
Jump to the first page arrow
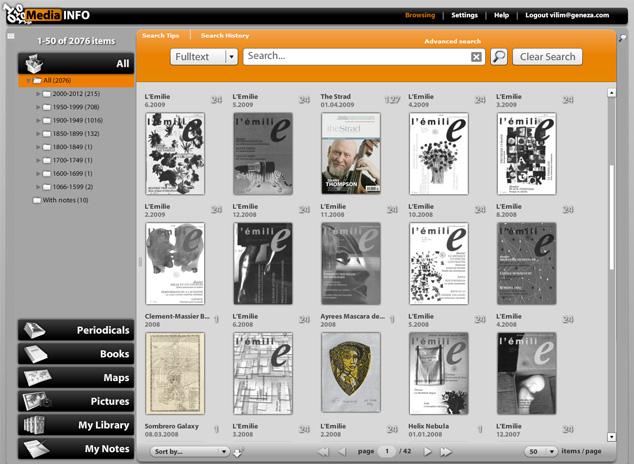pyautogui.click(x=323, y=451)
